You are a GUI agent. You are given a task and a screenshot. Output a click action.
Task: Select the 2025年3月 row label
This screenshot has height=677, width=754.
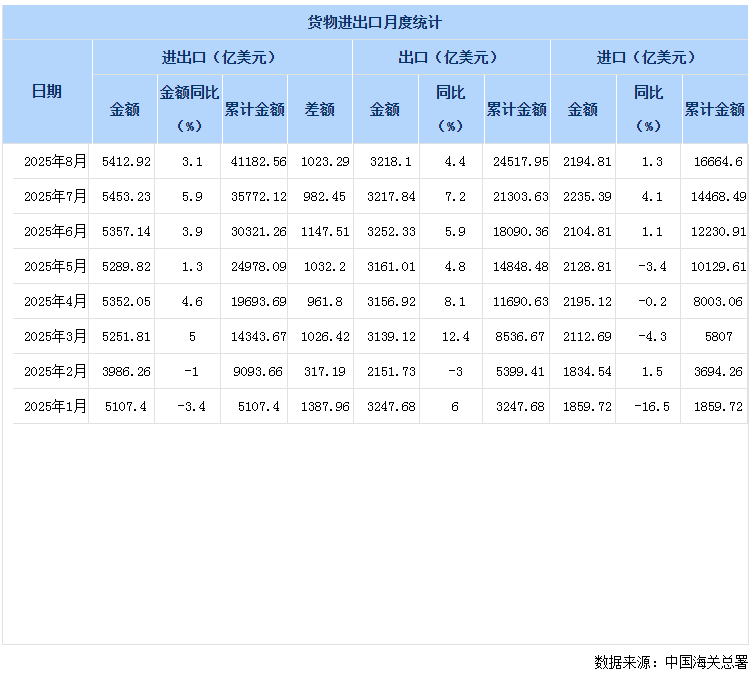pos(56,336)
